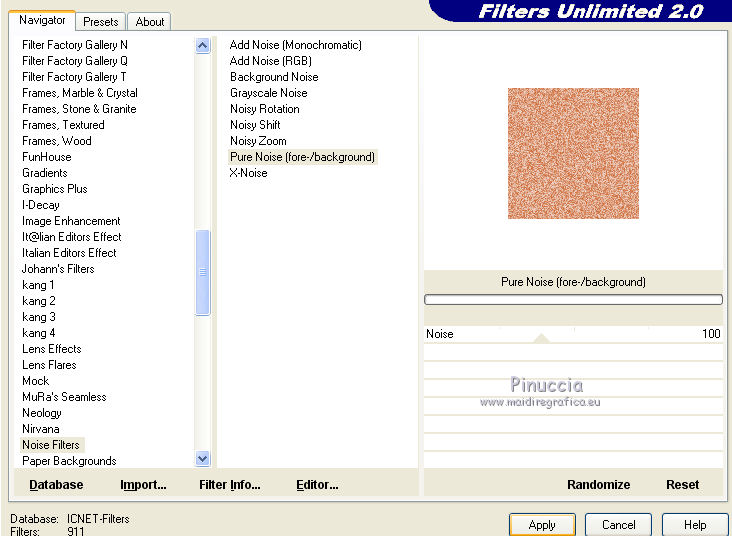Select Frames, Marble & Crystal category
The width and height of the screenshot is (732, 536).
coord(80,93)
